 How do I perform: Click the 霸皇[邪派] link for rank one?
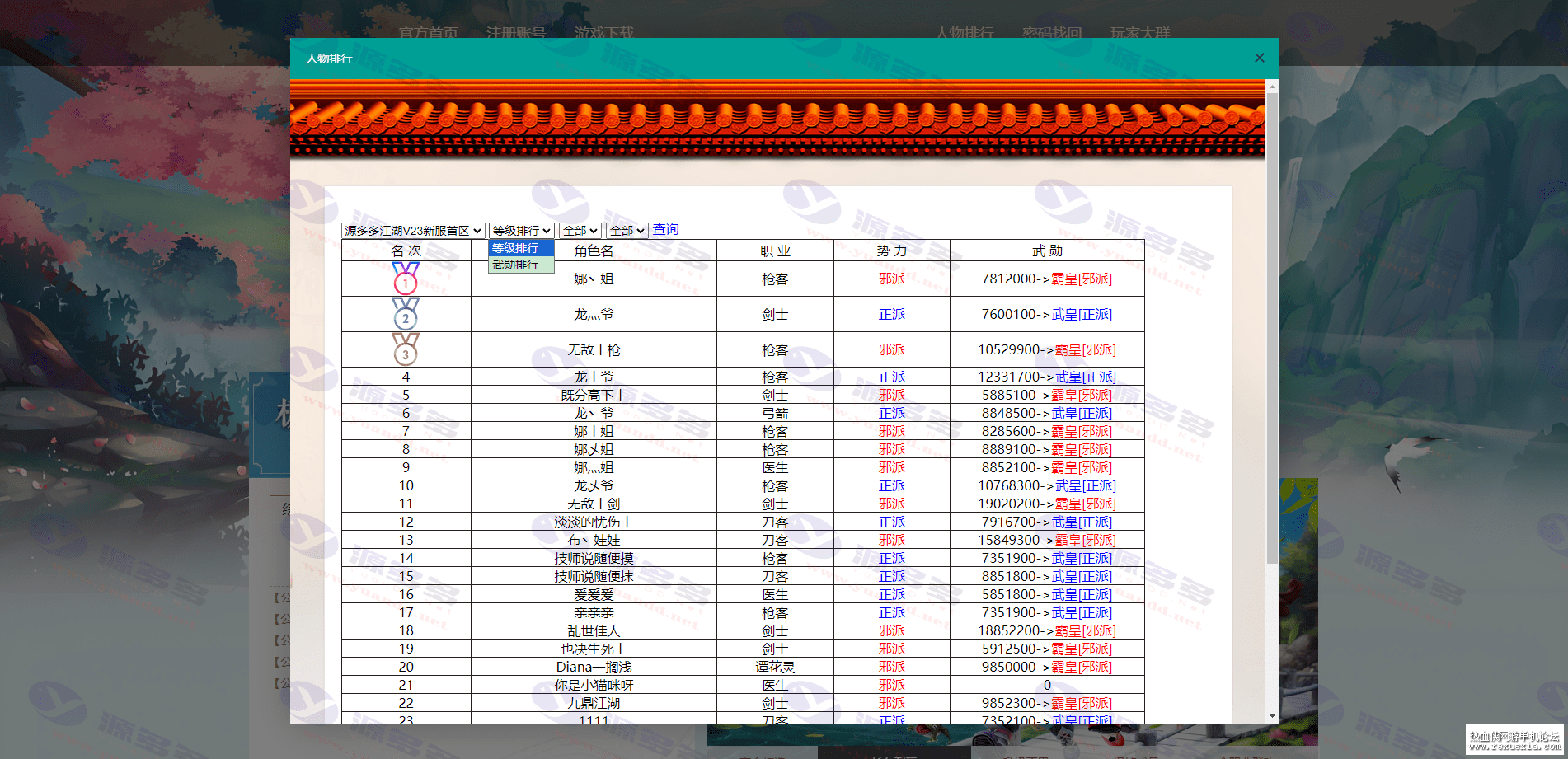(1082, 279)
